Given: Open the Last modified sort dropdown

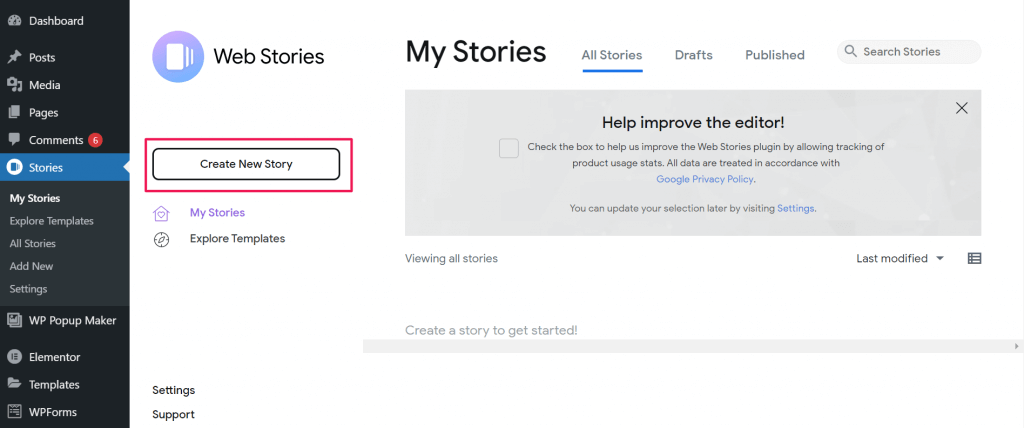Looking at the screenshot, I should click(901, 258).
